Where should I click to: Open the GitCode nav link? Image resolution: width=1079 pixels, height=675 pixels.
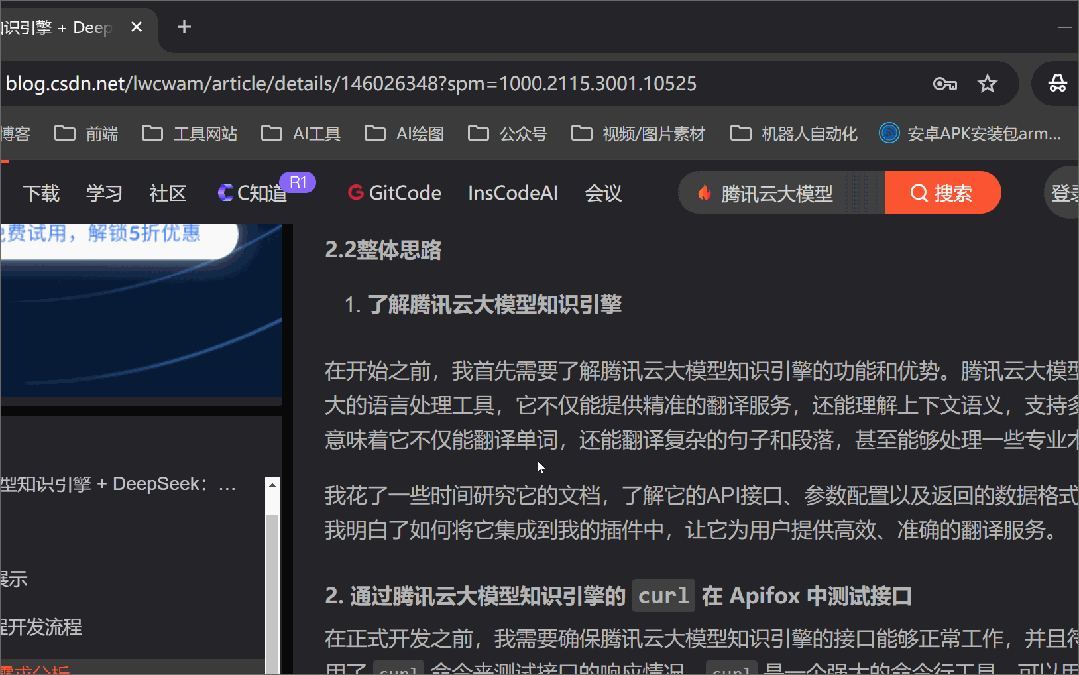[394, 193]
